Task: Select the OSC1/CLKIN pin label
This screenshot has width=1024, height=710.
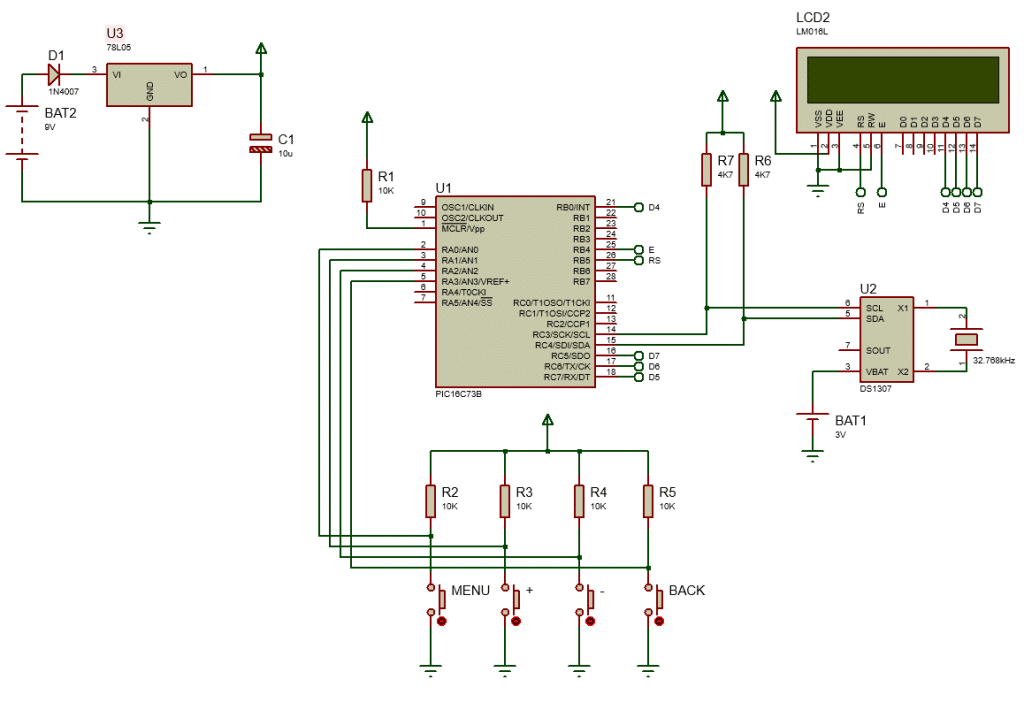Action: pos(468,207)
